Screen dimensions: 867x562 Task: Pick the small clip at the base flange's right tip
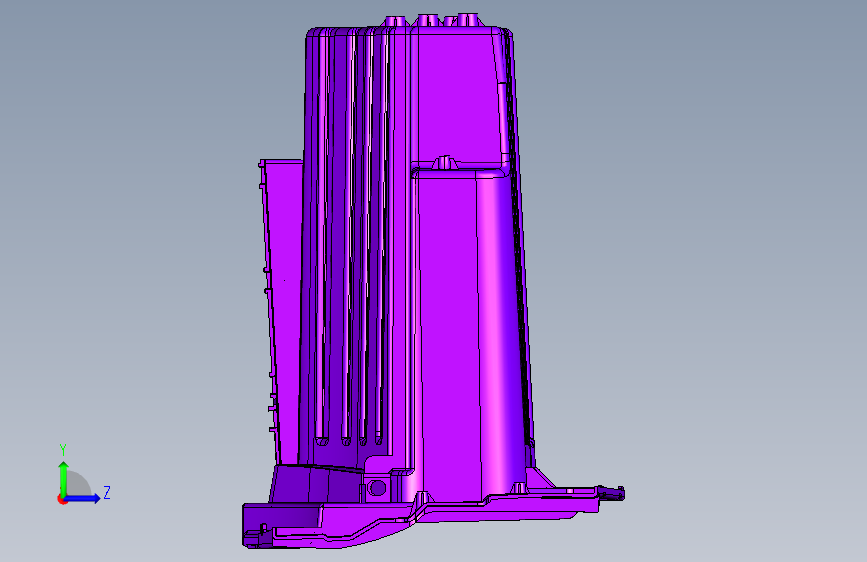pos(611,493)
